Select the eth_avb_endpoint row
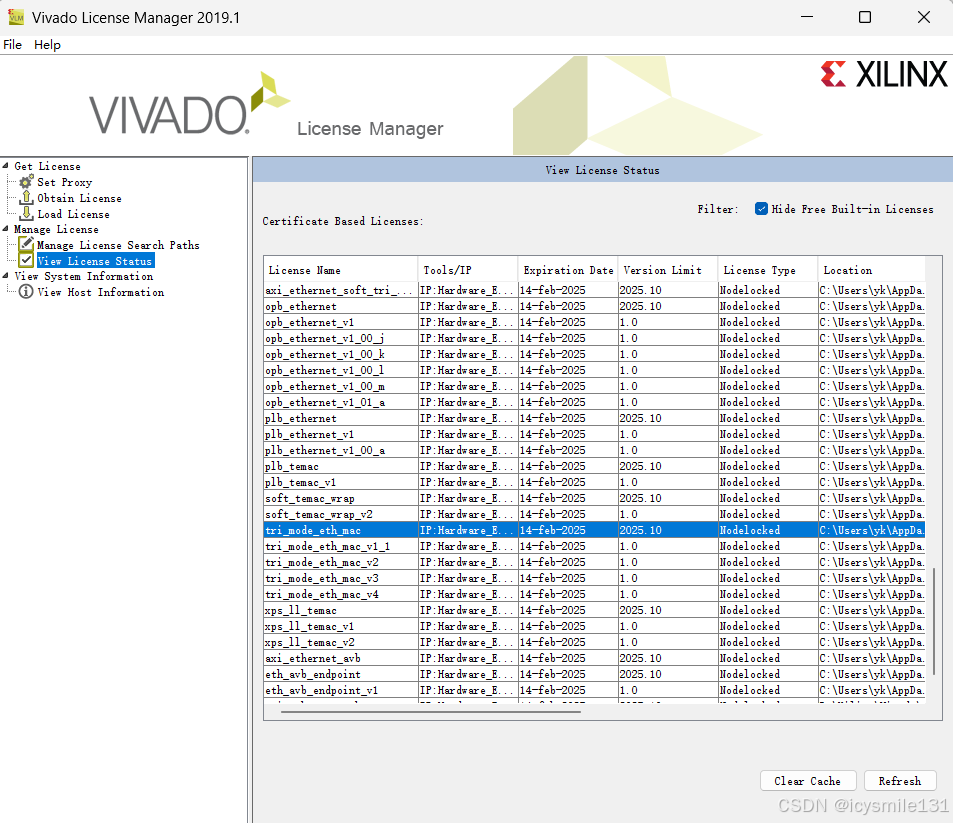The height and width of the screenshot is (823, 953). [x=594, y=674]
